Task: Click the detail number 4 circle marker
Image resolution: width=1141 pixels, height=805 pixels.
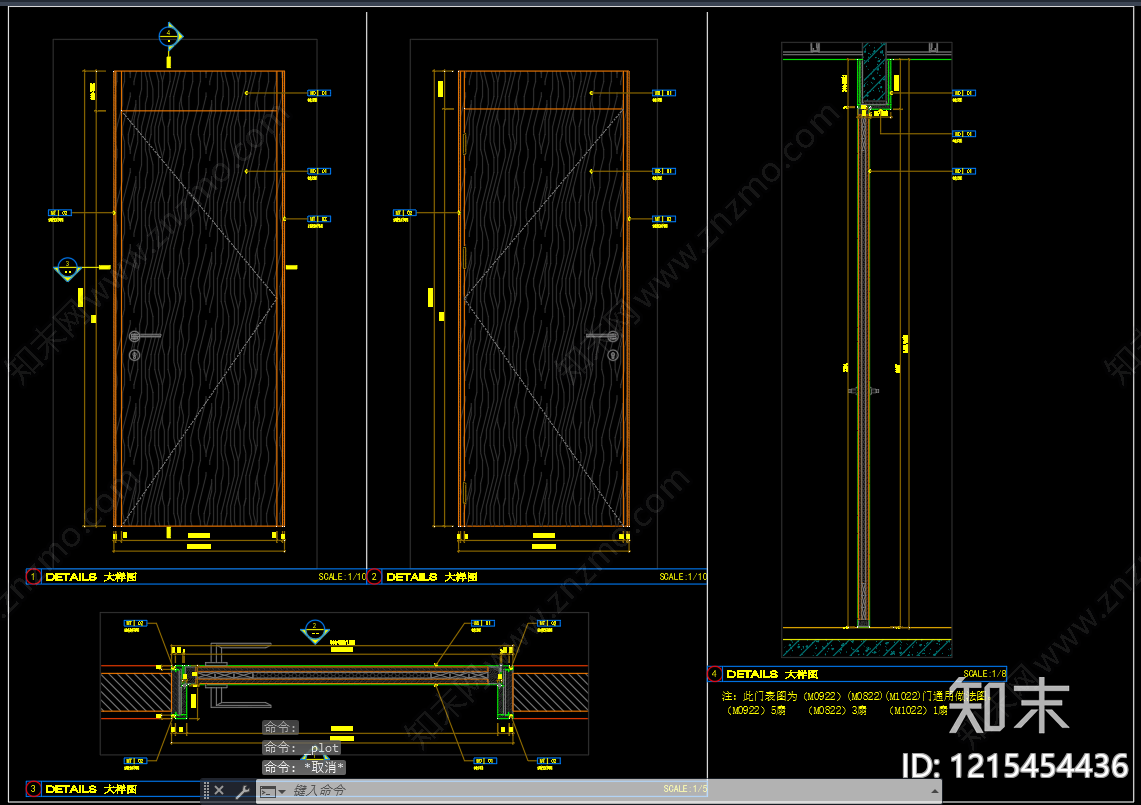Action: (x=714, y=674)
